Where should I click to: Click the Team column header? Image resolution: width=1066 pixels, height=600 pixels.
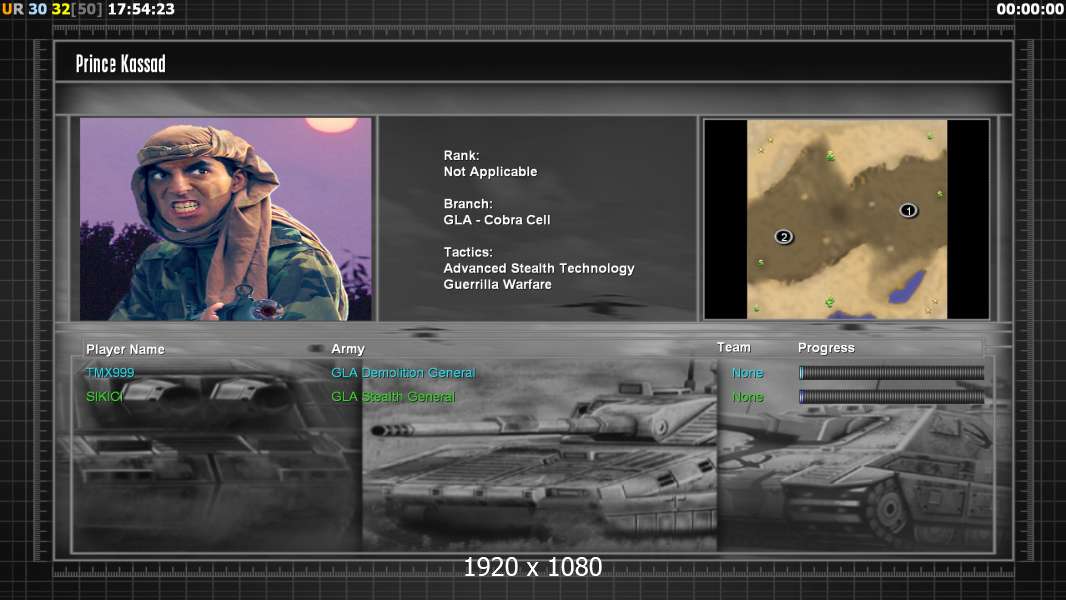[x=734, y=347]
